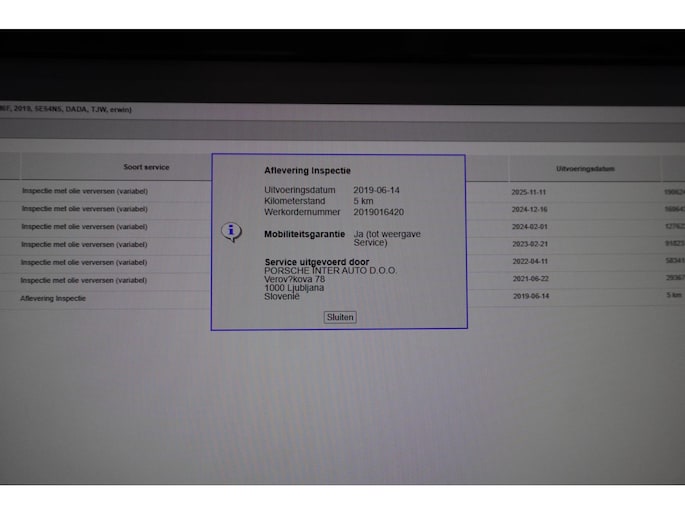Click the PORSCHE INTER AUTO D.O.O. text
Screen dimensions: 685x514
[330, 270]
